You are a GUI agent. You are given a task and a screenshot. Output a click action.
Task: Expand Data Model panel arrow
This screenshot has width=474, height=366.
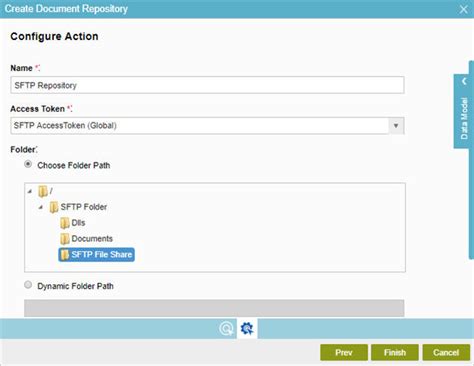pyautogui.click(x=464, y=81)
